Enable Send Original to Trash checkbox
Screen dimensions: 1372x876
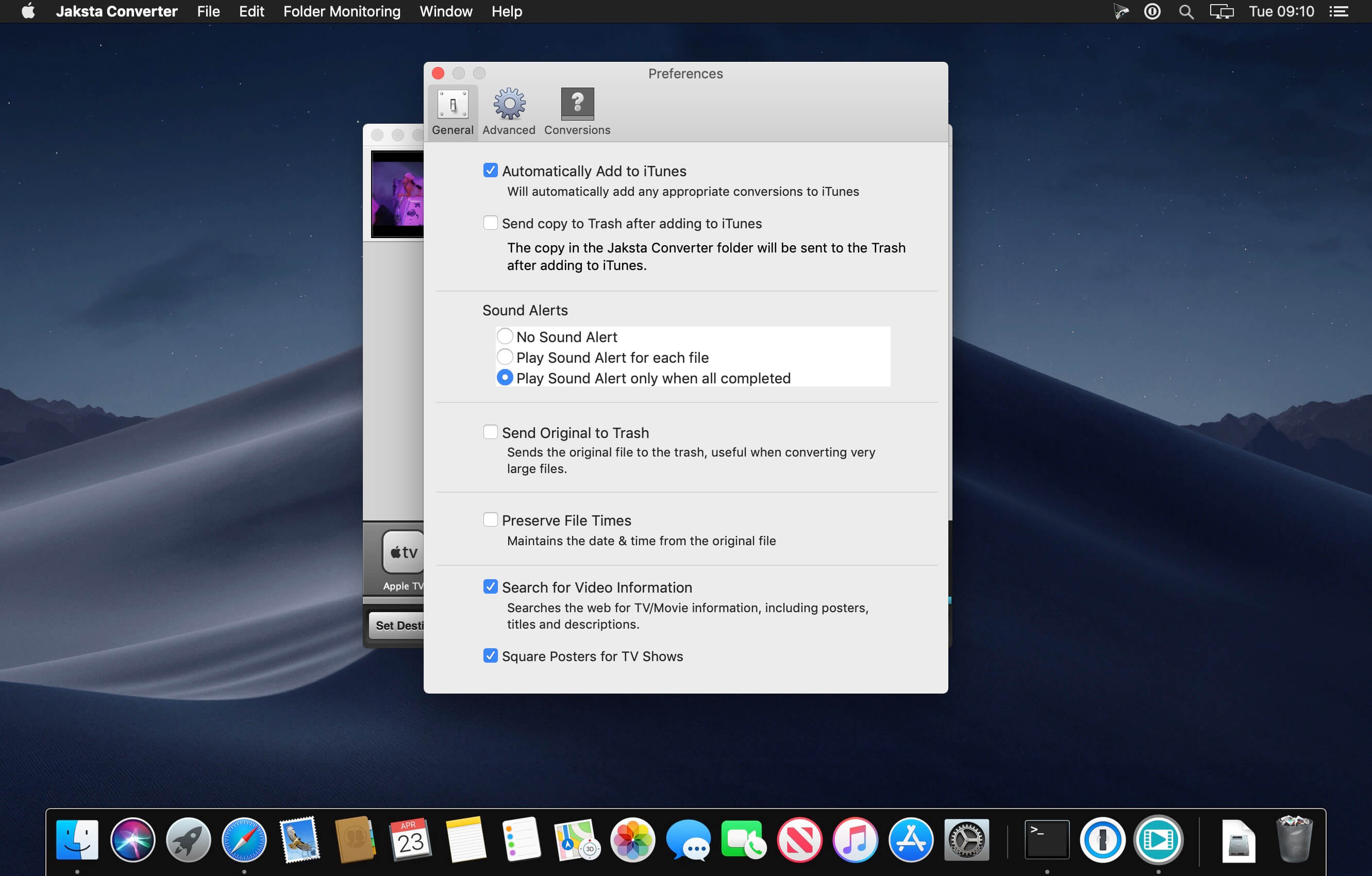(x=490, y=432)
